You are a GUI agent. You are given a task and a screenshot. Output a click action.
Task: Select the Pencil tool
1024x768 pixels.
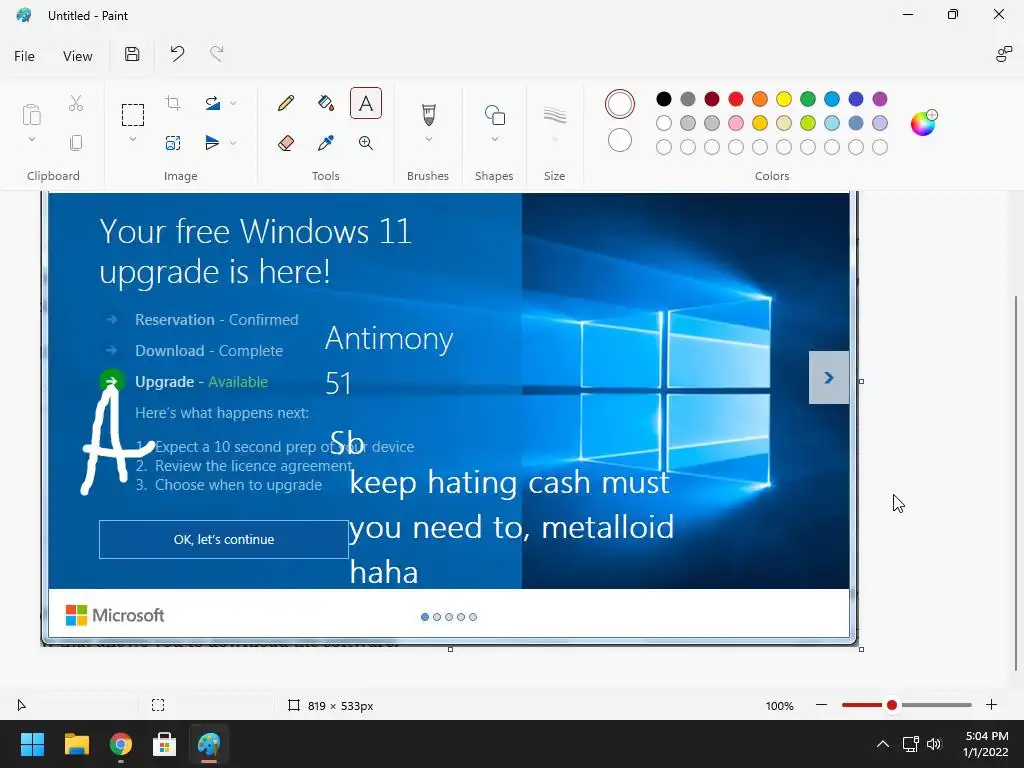[285, 103]
